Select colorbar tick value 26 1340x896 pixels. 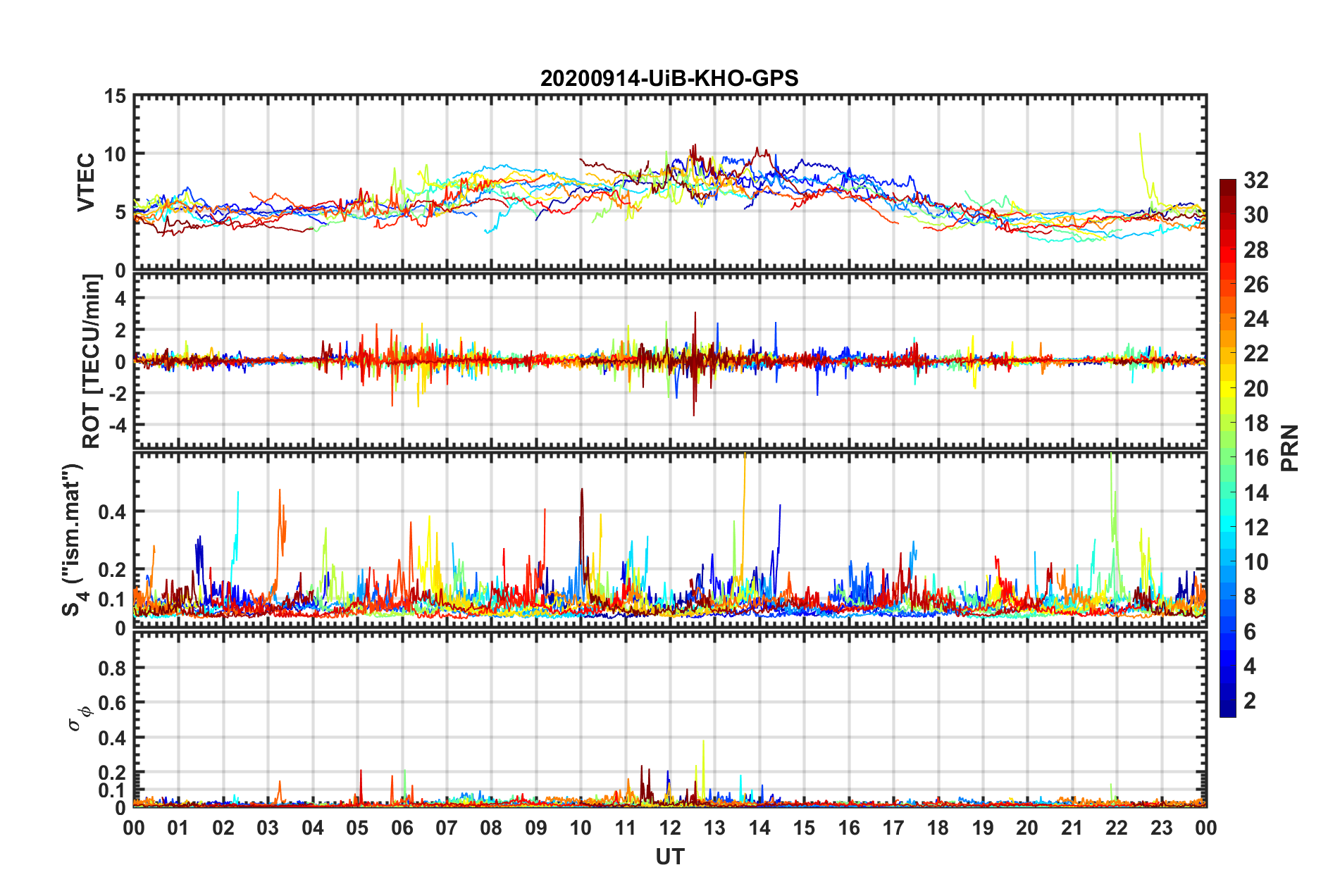[x=1255, y=285]
